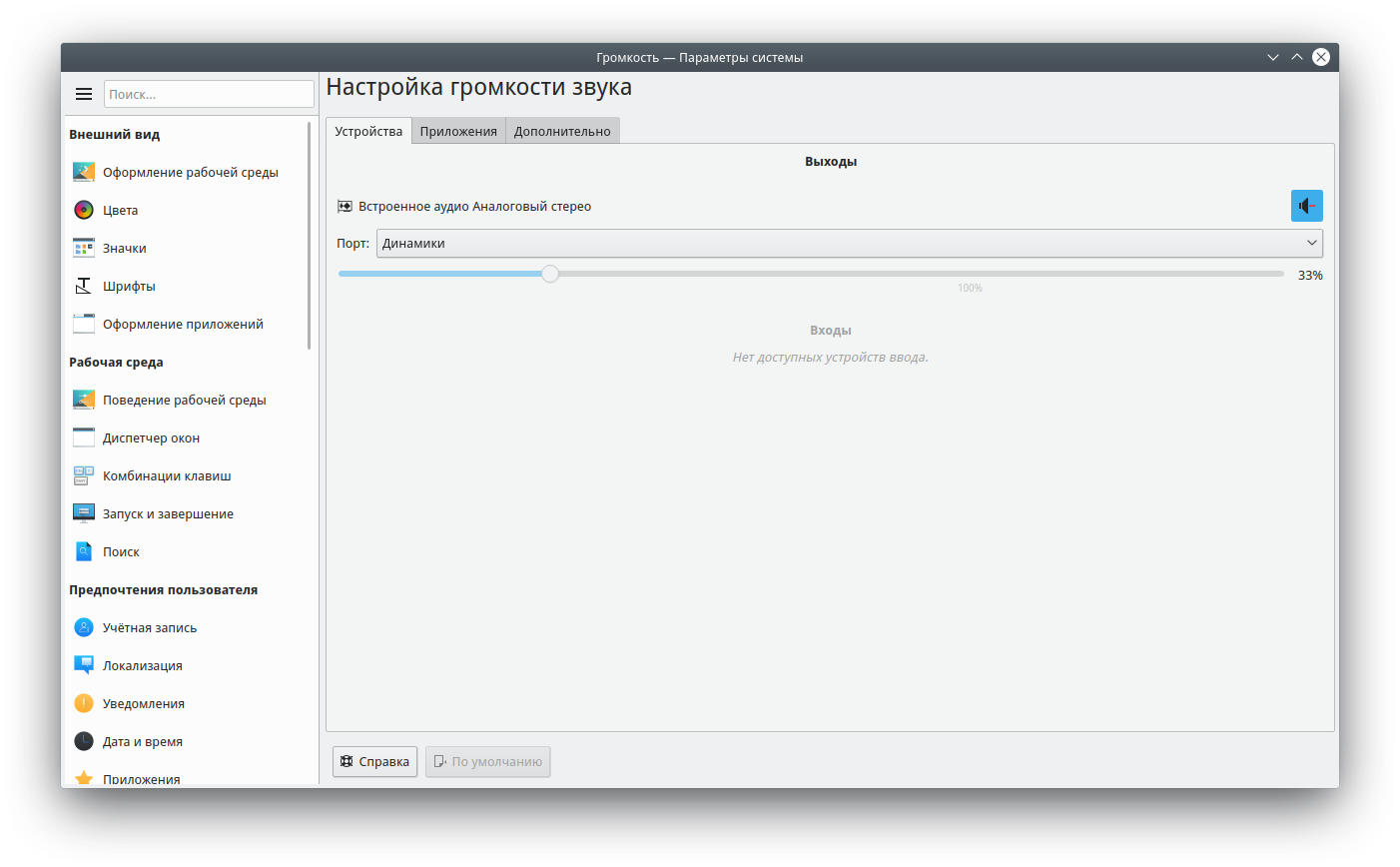This screenshot has height=867, width=1400.
Task: Click the Комбинации клавиш keyboard icon
Action: pos(84,475)
